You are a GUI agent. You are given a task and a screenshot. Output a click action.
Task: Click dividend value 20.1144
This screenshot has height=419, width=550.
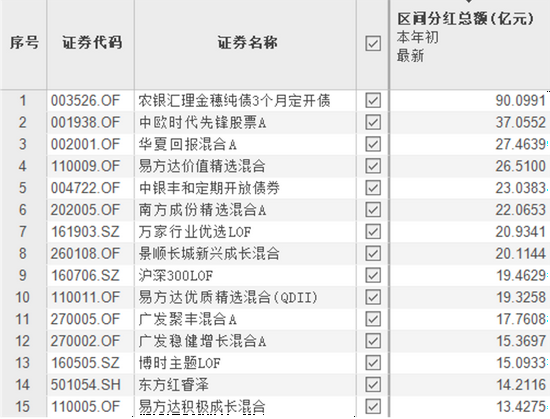point(521,254)
